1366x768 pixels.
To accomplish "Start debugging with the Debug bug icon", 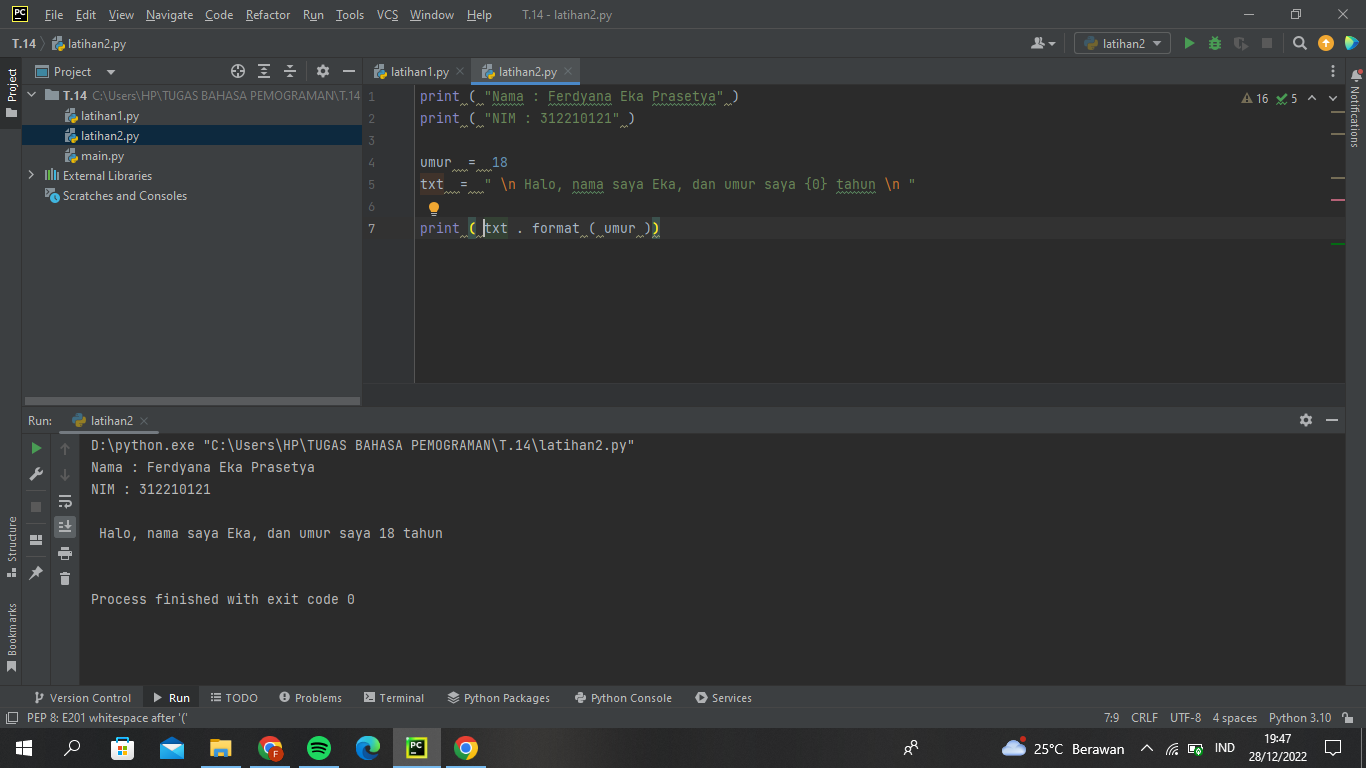I will [x=1213, y=43].
